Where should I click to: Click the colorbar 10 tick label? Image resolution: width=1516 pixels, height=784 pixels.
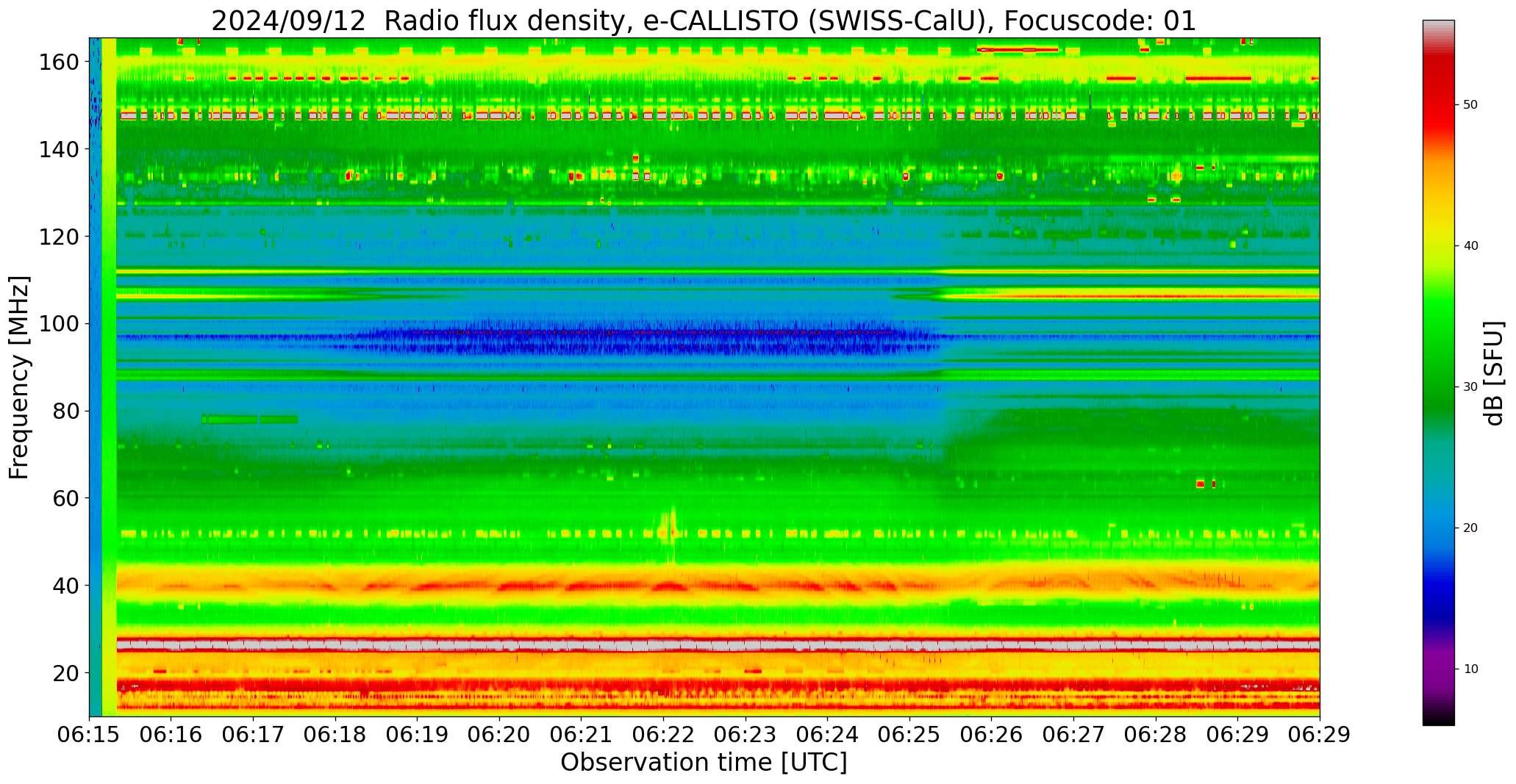[x=1470, y=669]
